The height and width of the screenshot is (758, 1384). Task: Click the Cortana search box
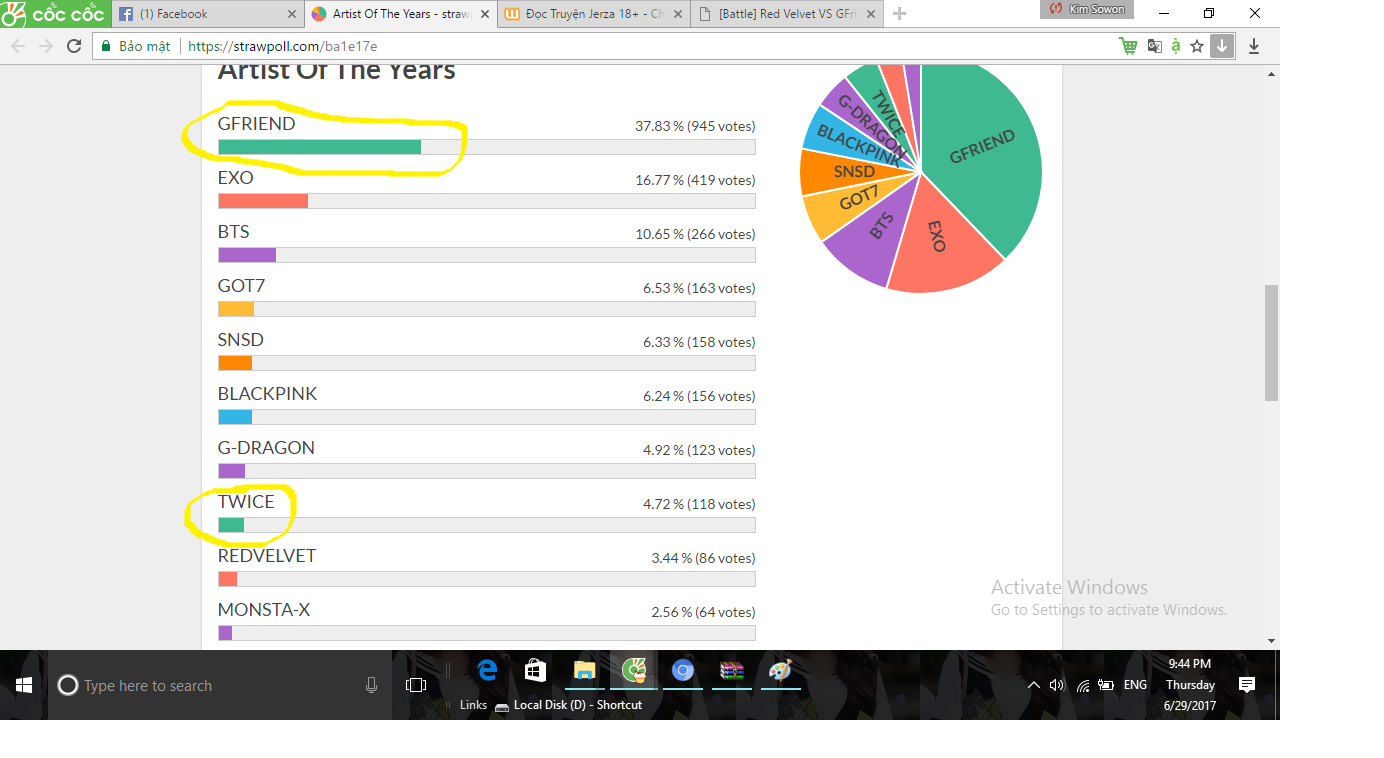[x=220, y=686]
